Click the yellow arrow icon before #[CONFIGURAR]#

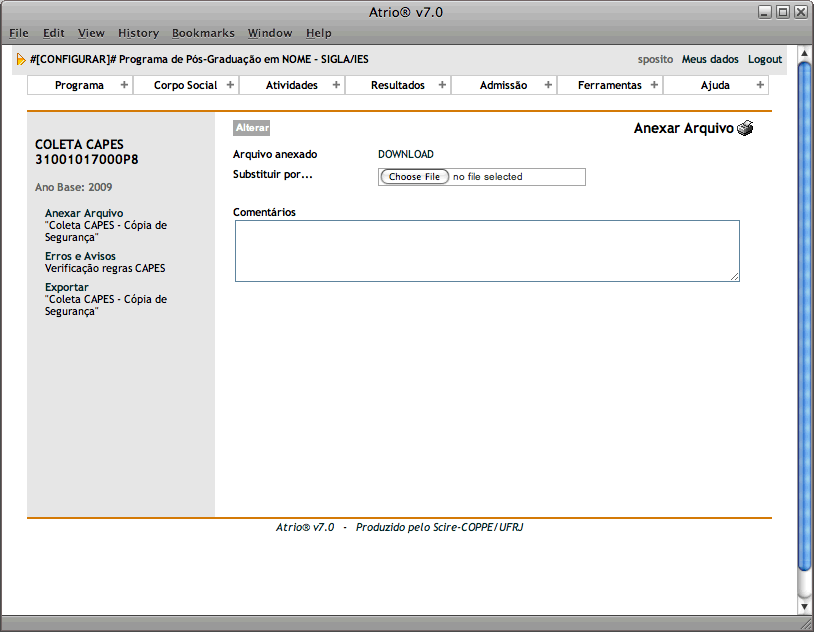click(x=21, y=60)
